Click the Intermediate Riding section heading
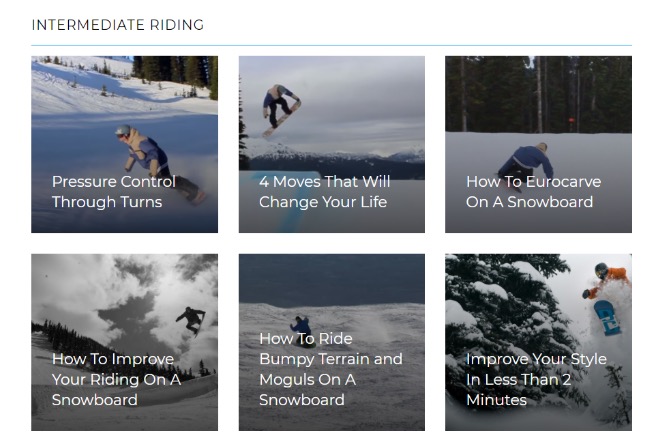Image resolution: width=659 pixels, height=442 pixels. pyautogui.click(x=118, y=25)
